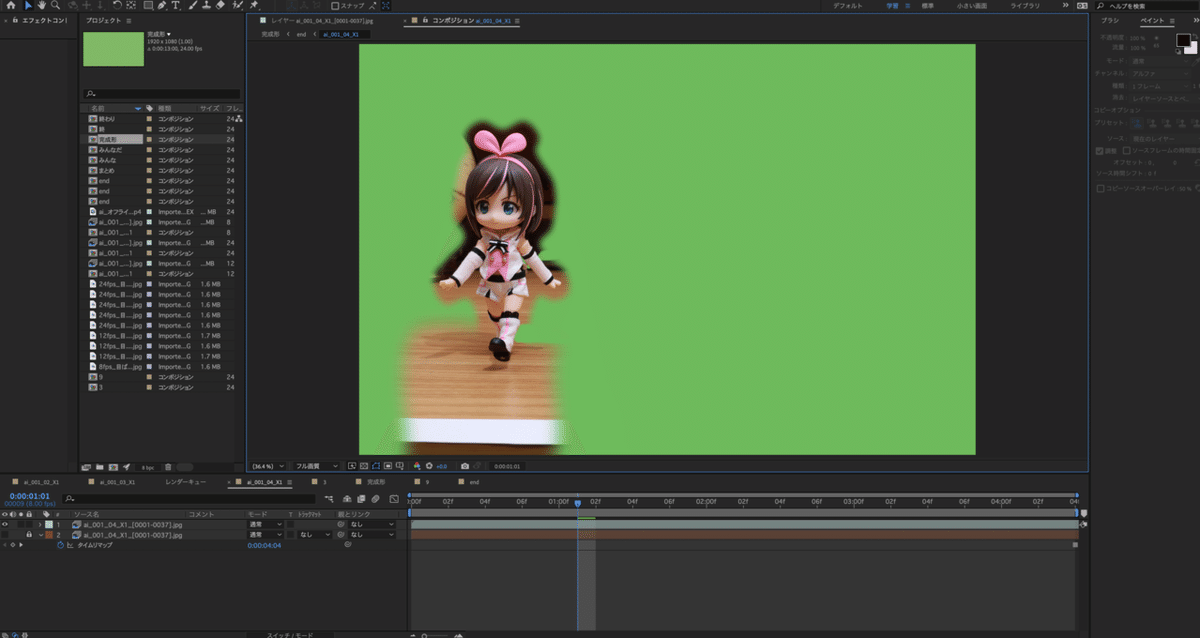This screenshot has height=638, width=1200.
Task: Click the first clone preset icon
Action: [x=1139, y=124]
